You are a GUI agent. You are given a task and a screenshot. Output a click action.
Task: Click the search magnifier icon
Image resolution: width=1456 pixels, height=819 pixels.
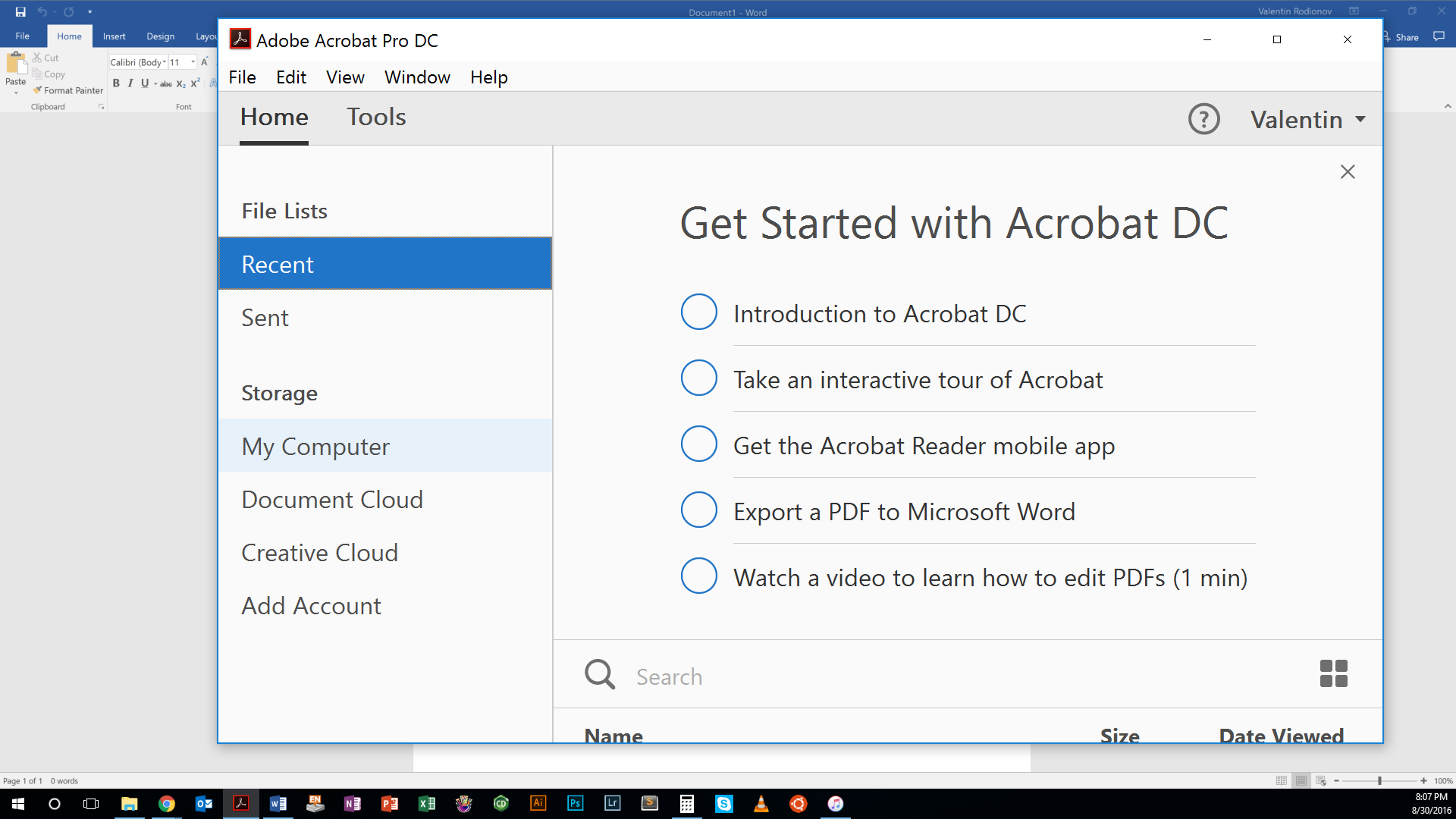[x=600, y=675]
